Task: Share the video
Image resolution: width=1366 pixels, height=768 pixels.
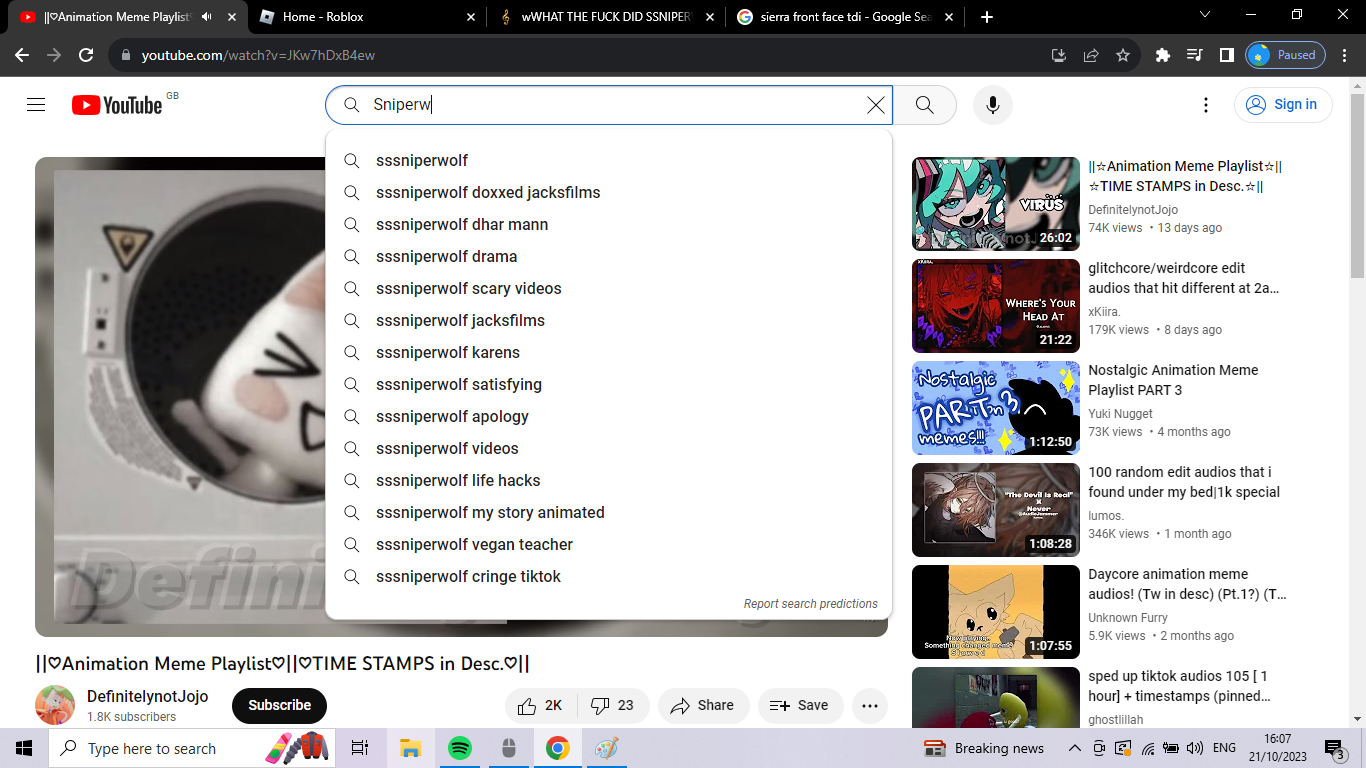Action: (703, 705)
